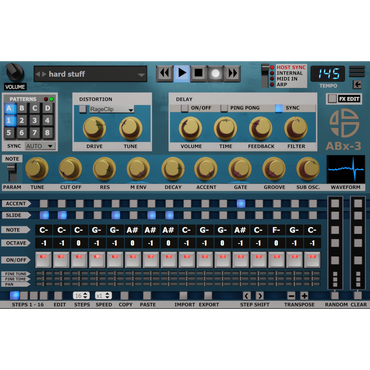
Task: Click the octave value for step 3
Action: coord(79,243)
